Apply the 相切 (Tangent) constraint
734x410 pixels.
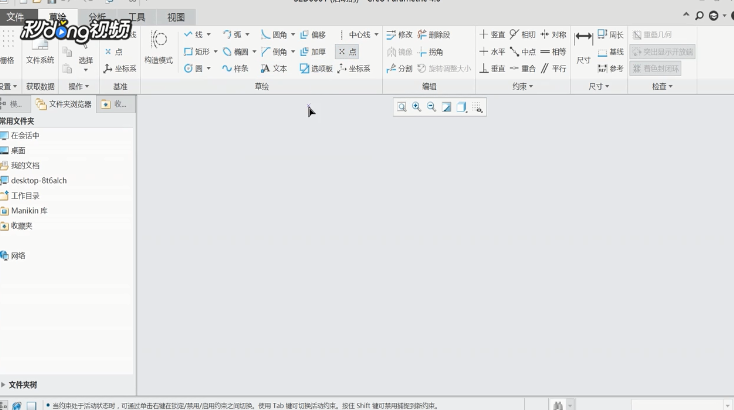pos(523,35)
